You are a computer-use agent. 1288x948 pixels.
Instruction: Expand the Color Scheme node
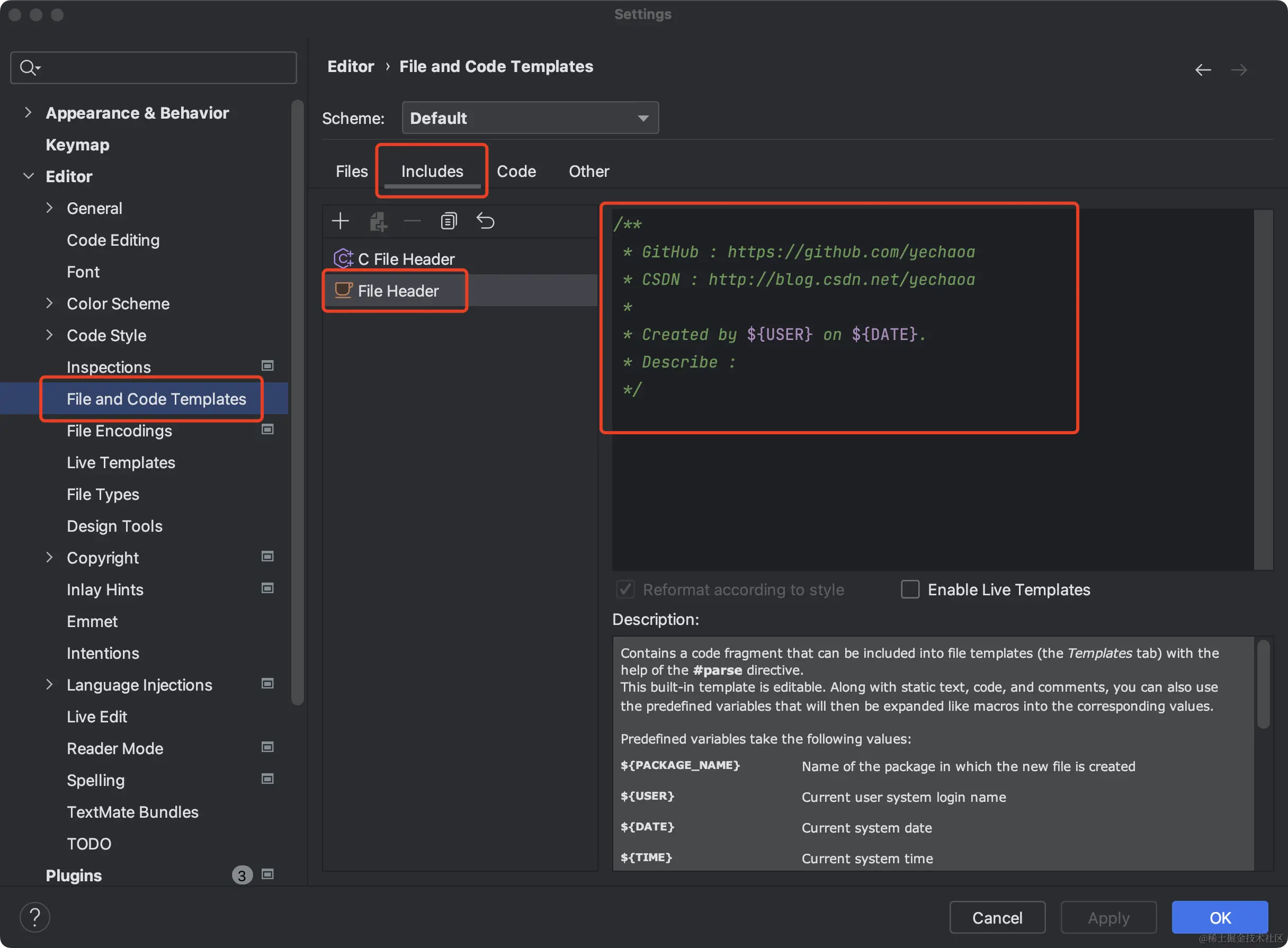point(49,303)
